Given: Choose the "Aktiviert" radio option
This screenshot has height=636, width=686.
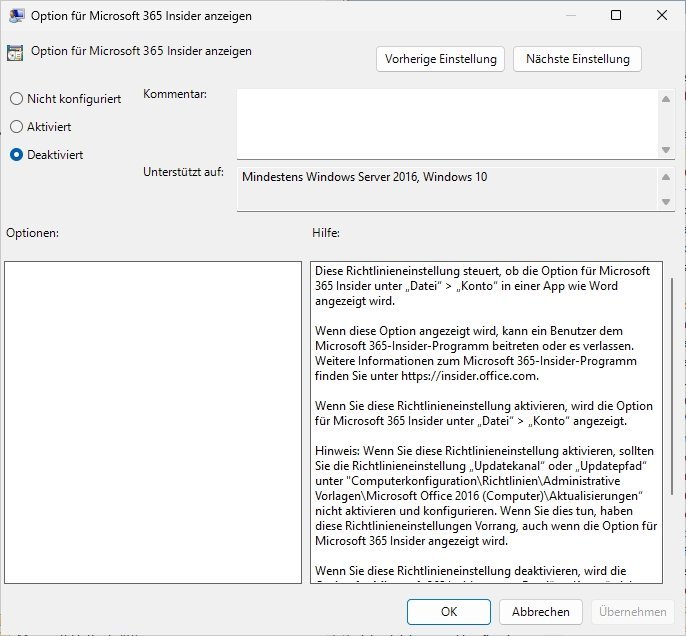Looking at the screenshot, I should (x=16, y=127).
